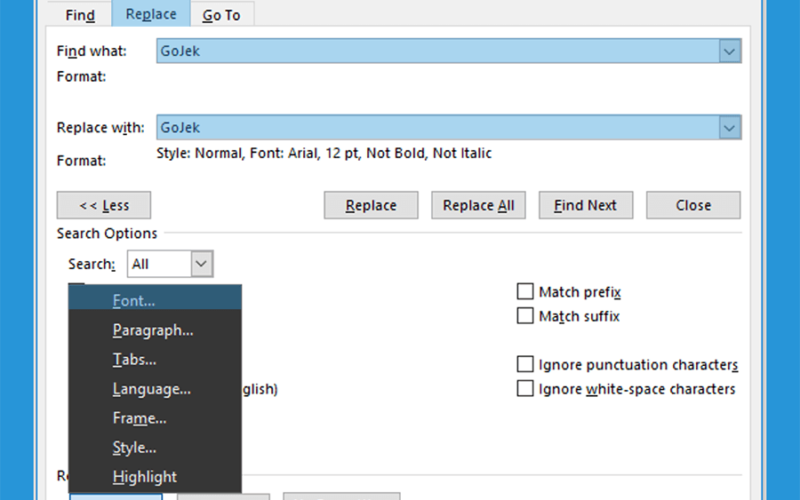The image size is (800, 500).
Task: Switch to the Find tab
Action: [80, 14]
